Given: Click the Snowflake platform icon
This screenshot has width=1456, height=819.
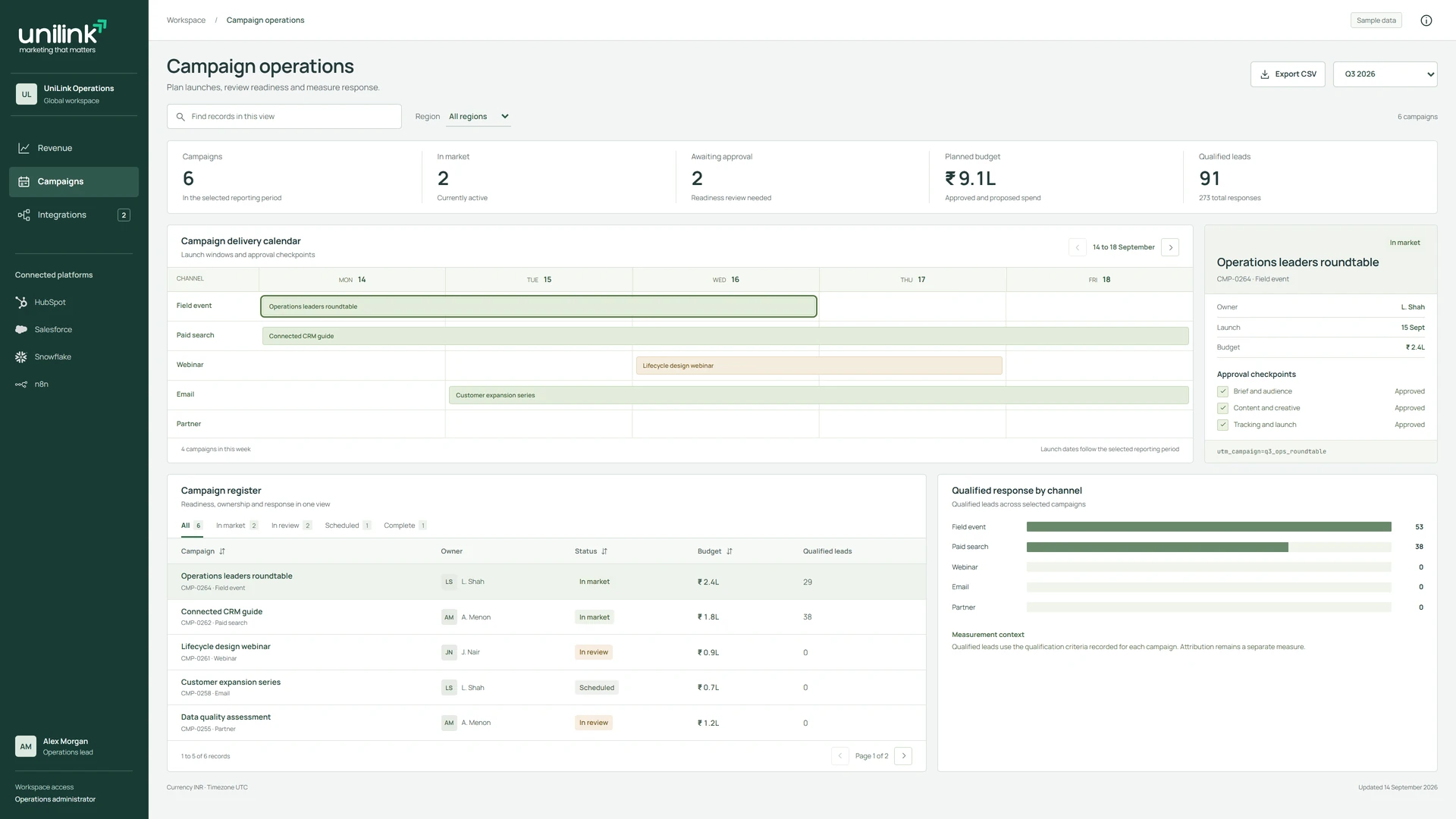Looking at the screenshot, I should (x=21, y=356).
